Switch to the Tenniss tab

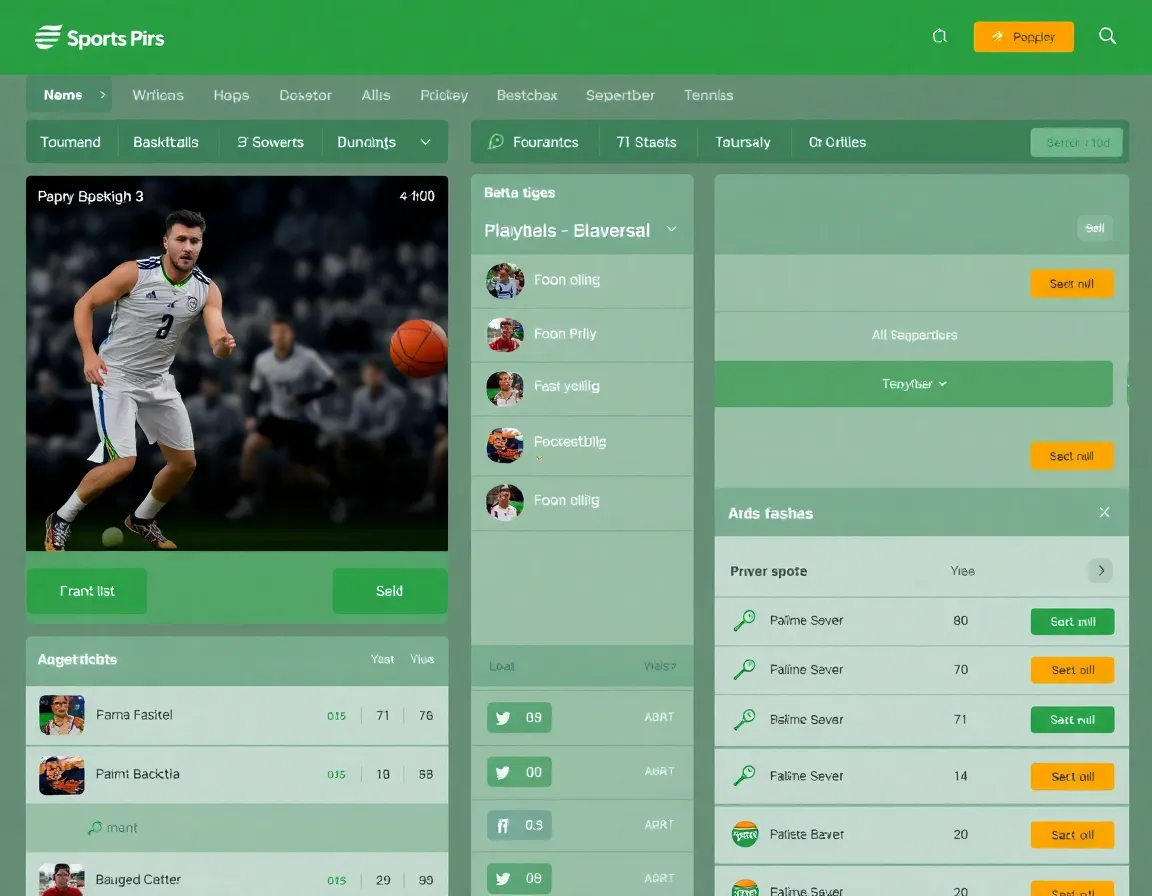pyautogui.click(x=708, y=95)
